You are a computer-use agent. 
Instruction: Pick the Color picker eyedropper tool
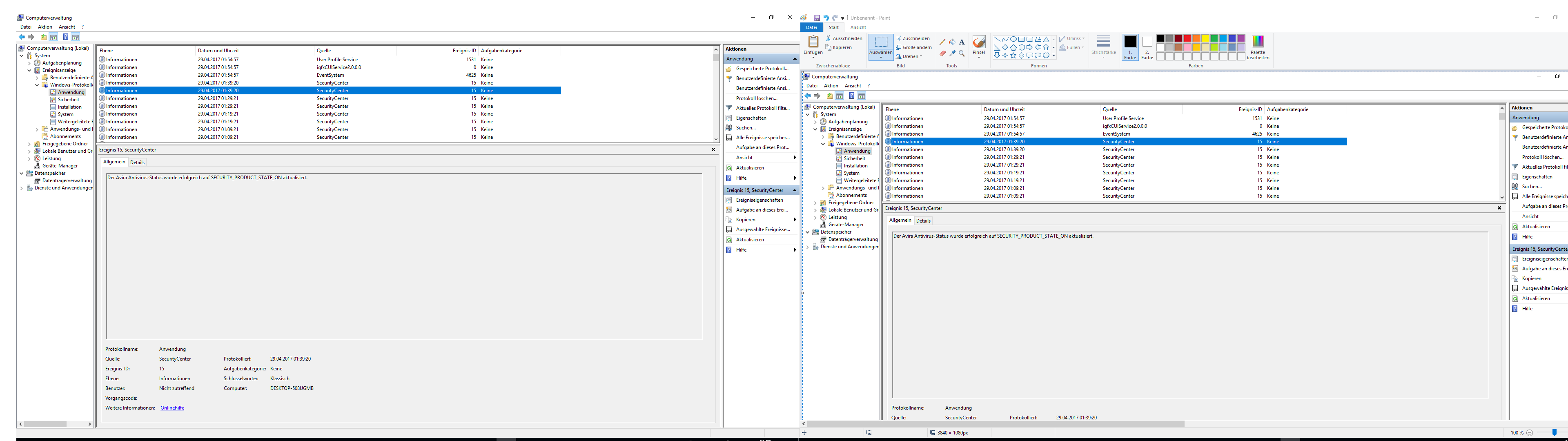click(952, 53)
